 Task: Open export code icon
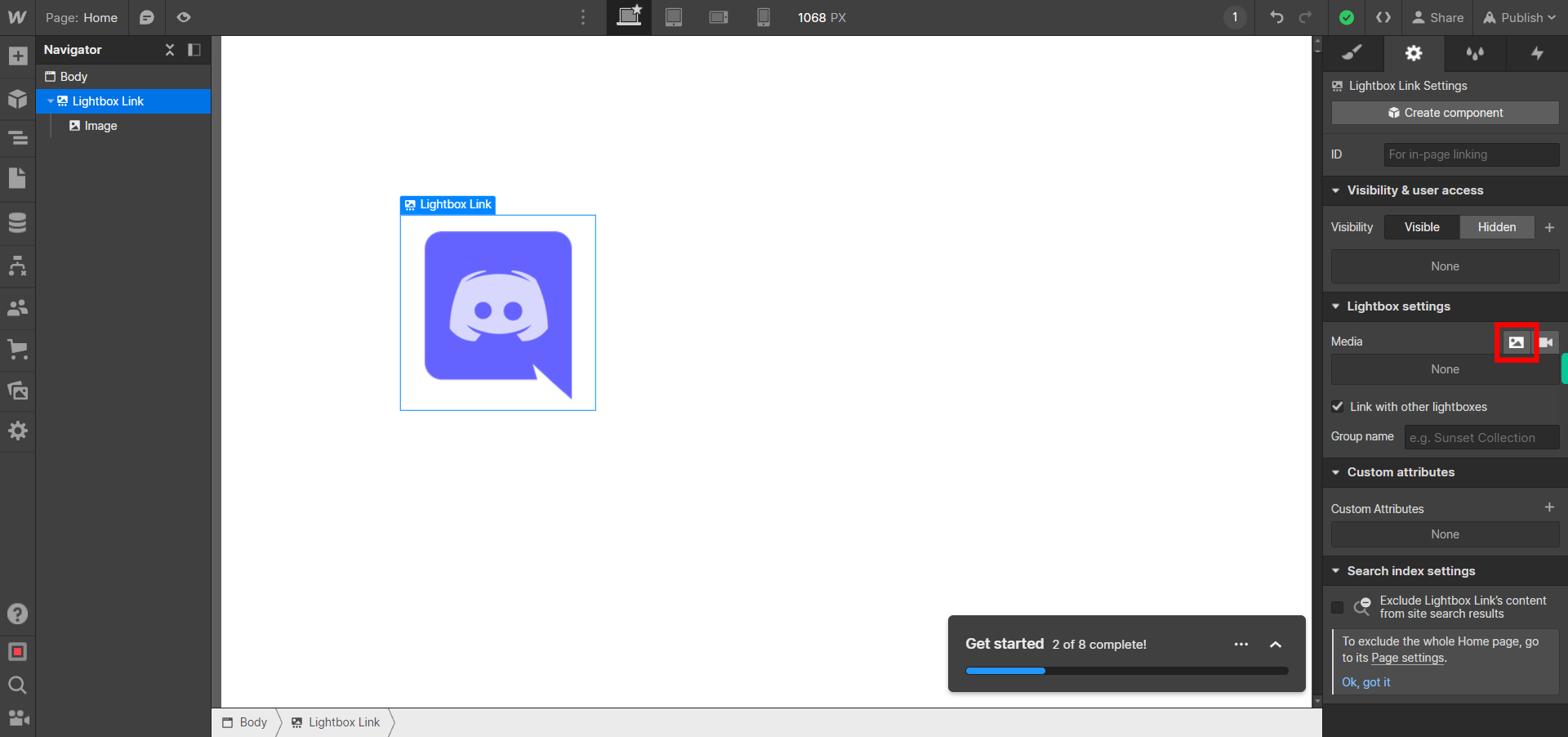click(1383, 17)
